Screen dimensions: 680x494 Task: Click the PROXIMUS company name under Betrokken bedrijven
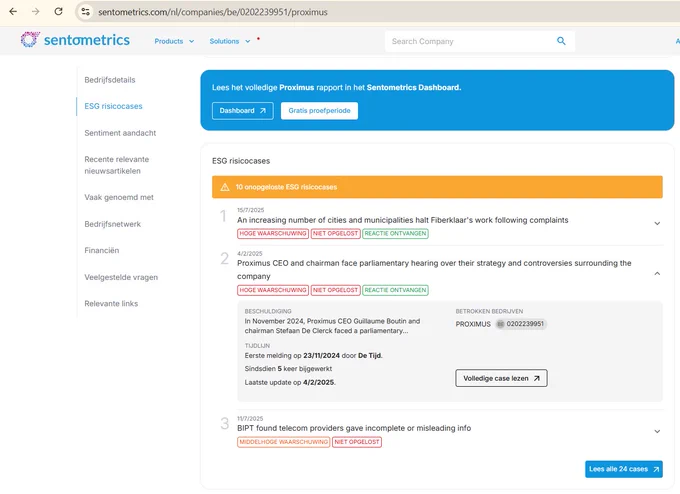tap(473, 324)
